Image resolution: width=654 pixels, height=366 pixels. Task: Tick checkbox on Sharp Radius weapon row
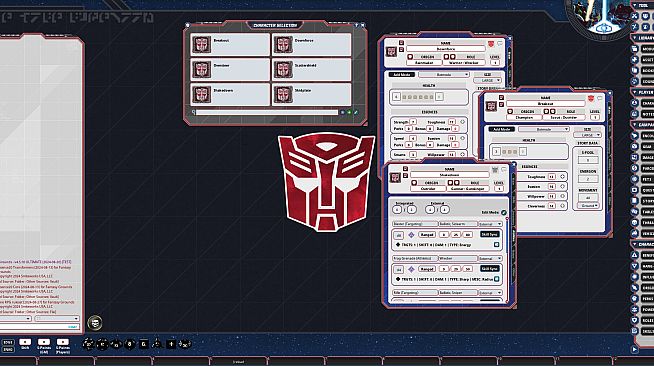coord(496,279)
